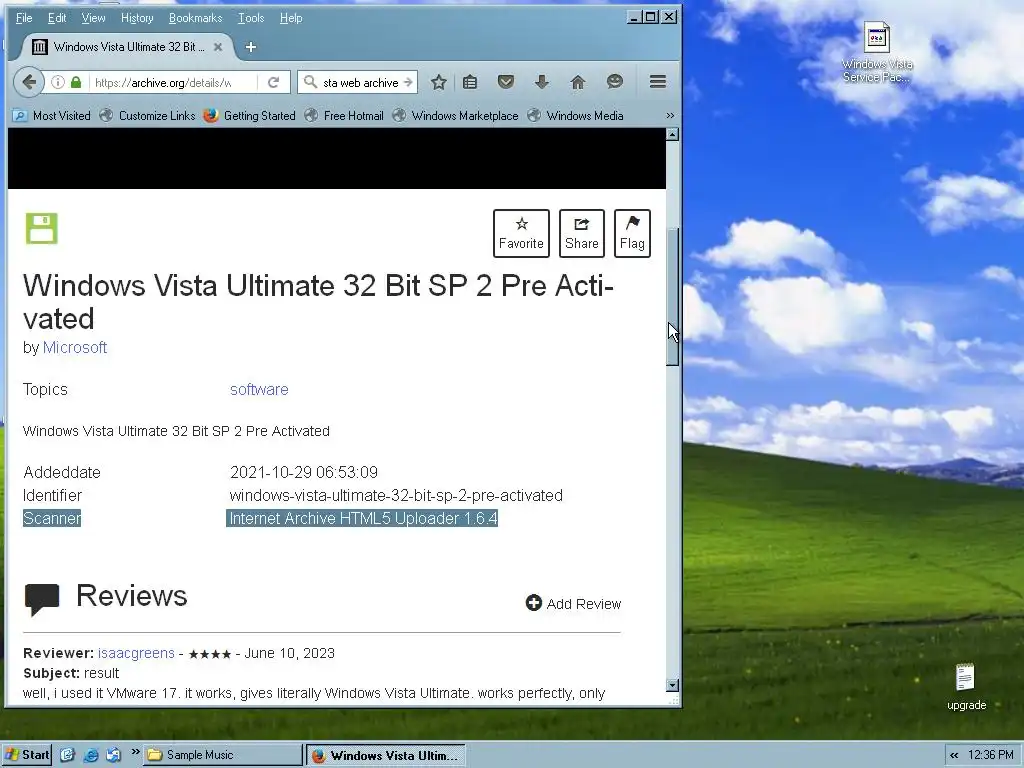Open the Help menu
This screenshot has height=768, width=1024.
pyautogui.click(x=291, y=18)
